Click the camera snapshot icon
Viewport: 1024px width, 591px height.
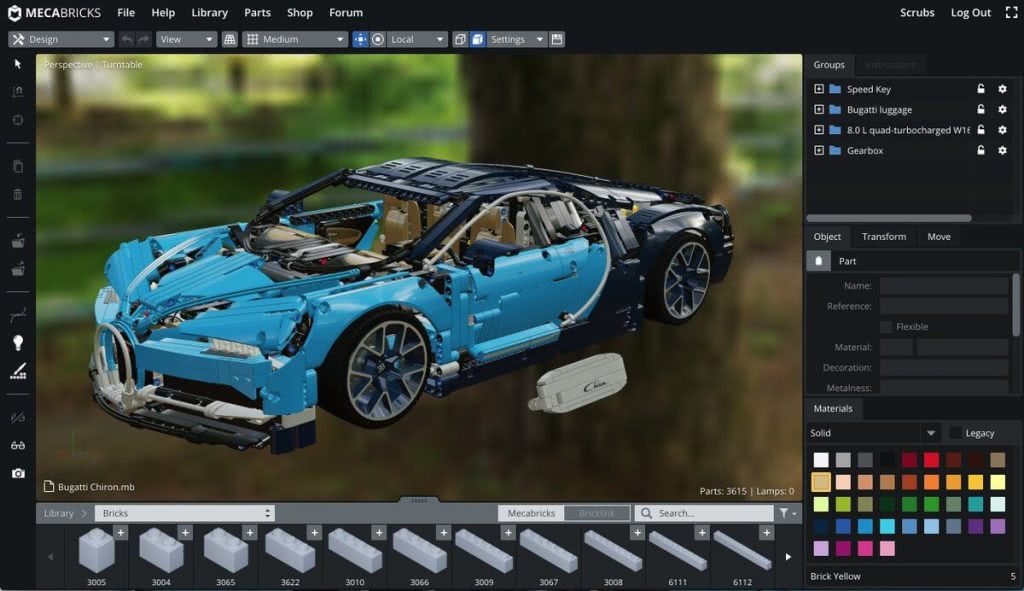point(18,473)
